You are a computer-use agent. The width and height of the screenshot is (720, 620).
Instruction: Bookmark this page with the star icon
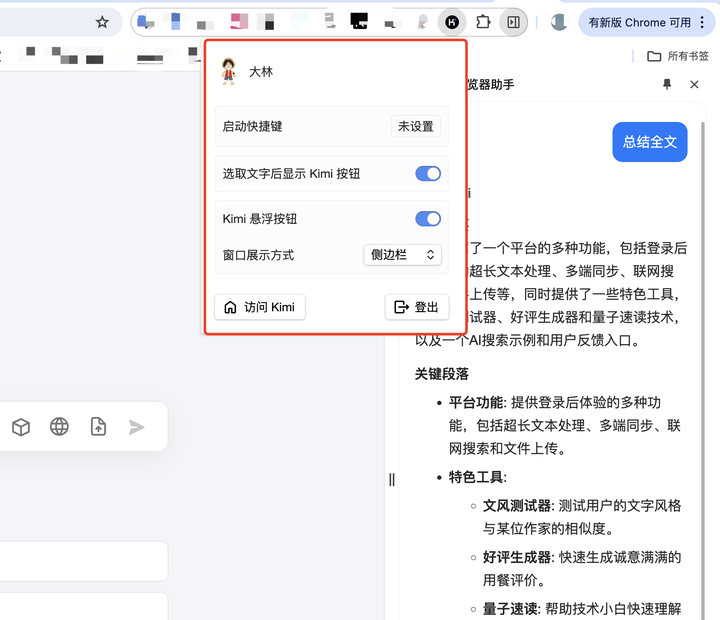click(x=102, y=22)
